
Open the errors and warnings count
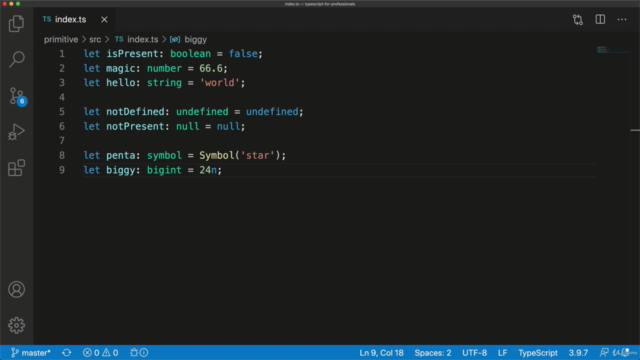100,353
